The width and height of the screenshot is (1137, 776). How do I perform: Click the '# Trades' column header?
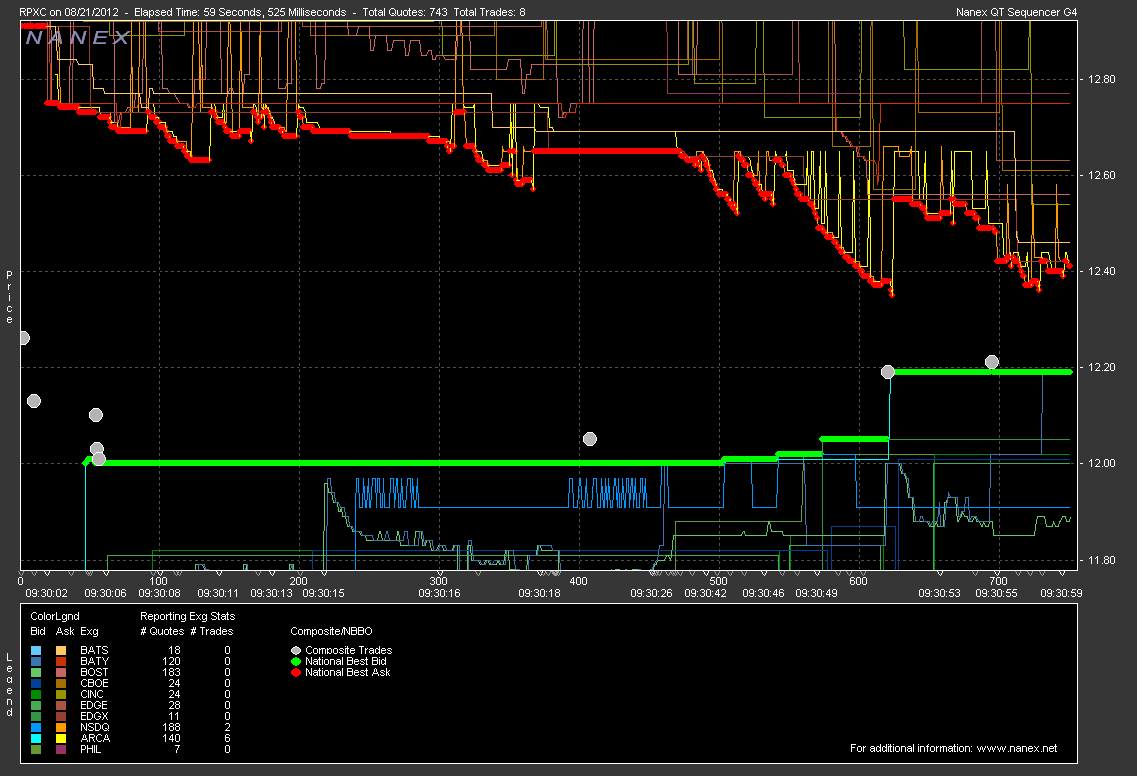(x=212, y=631)
